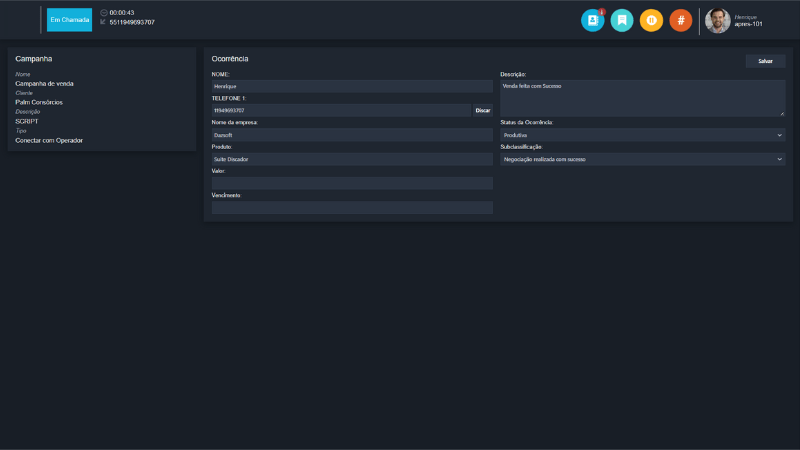
Task: Click the call timer clock icon
Action: (x=104, y=13)
